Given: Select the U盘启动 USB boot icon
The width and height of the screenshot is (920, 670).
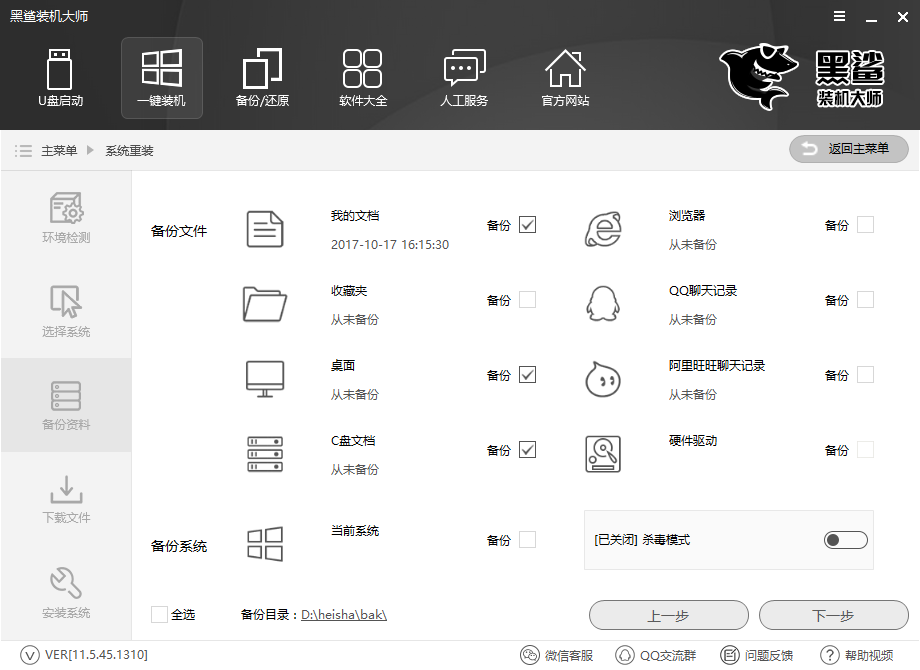Looking at the screenshot, I should pos(60,75).
